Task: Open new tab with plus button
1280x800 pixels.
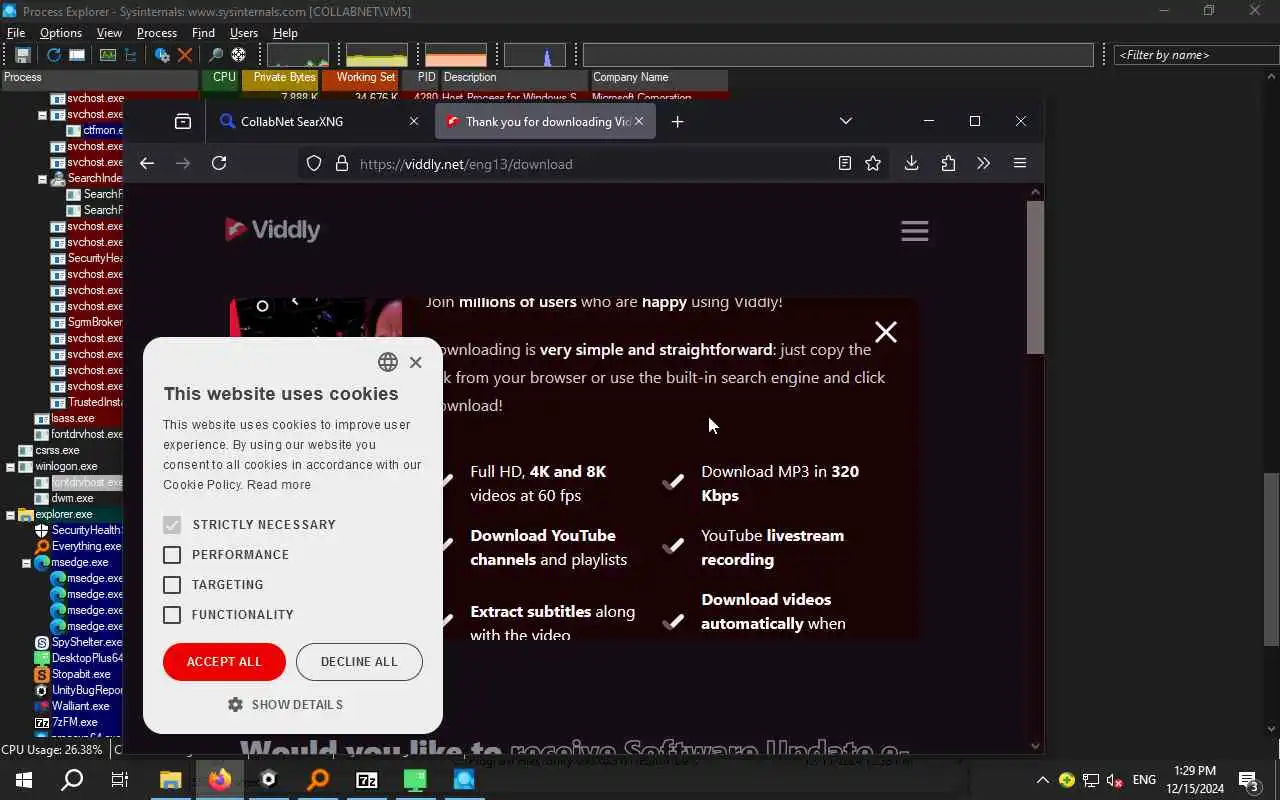Action: click(x=677, y=121)
